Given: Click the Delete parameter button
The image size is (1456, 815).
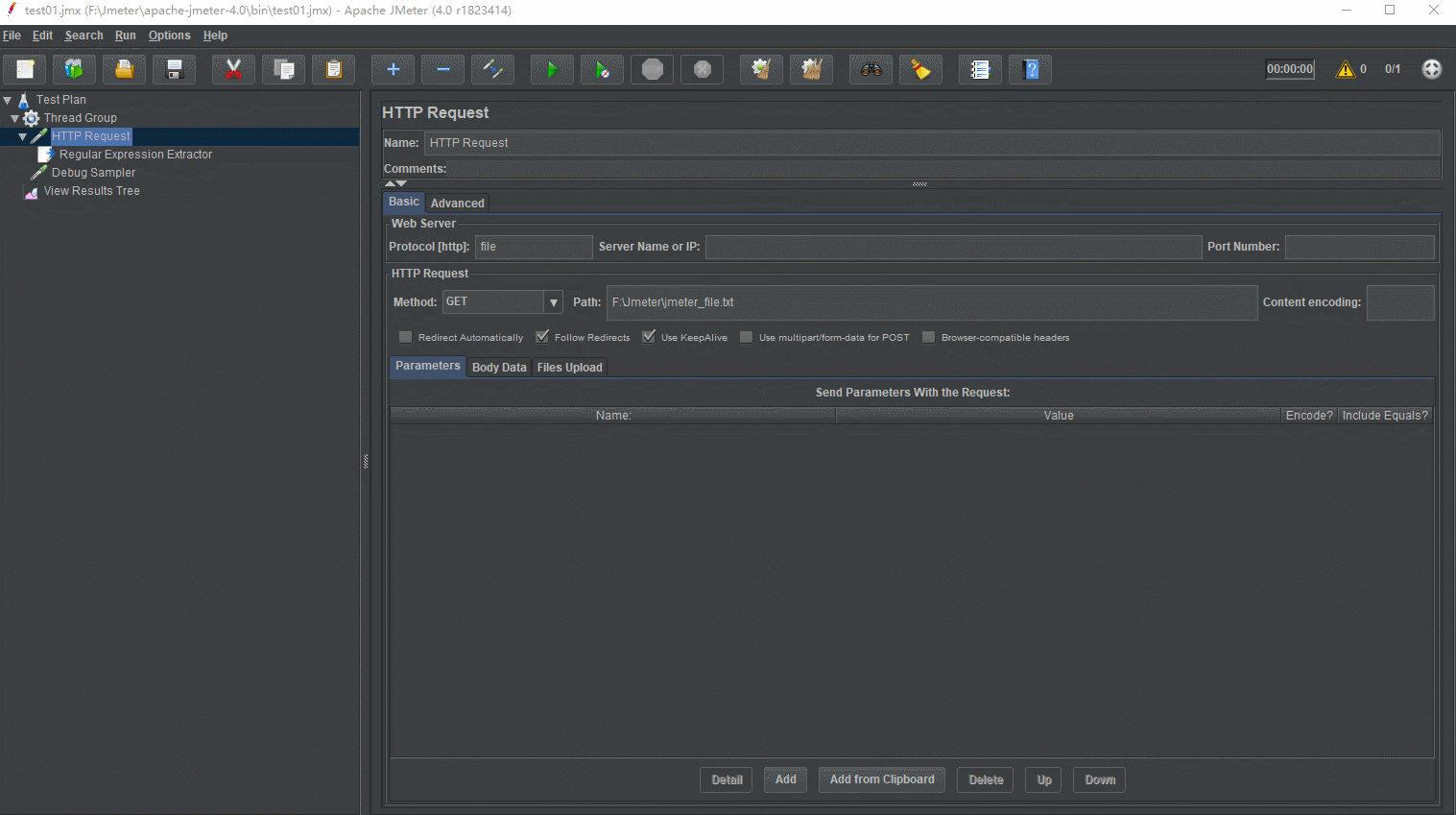Looking at the screenshot, I should (986, 779).
